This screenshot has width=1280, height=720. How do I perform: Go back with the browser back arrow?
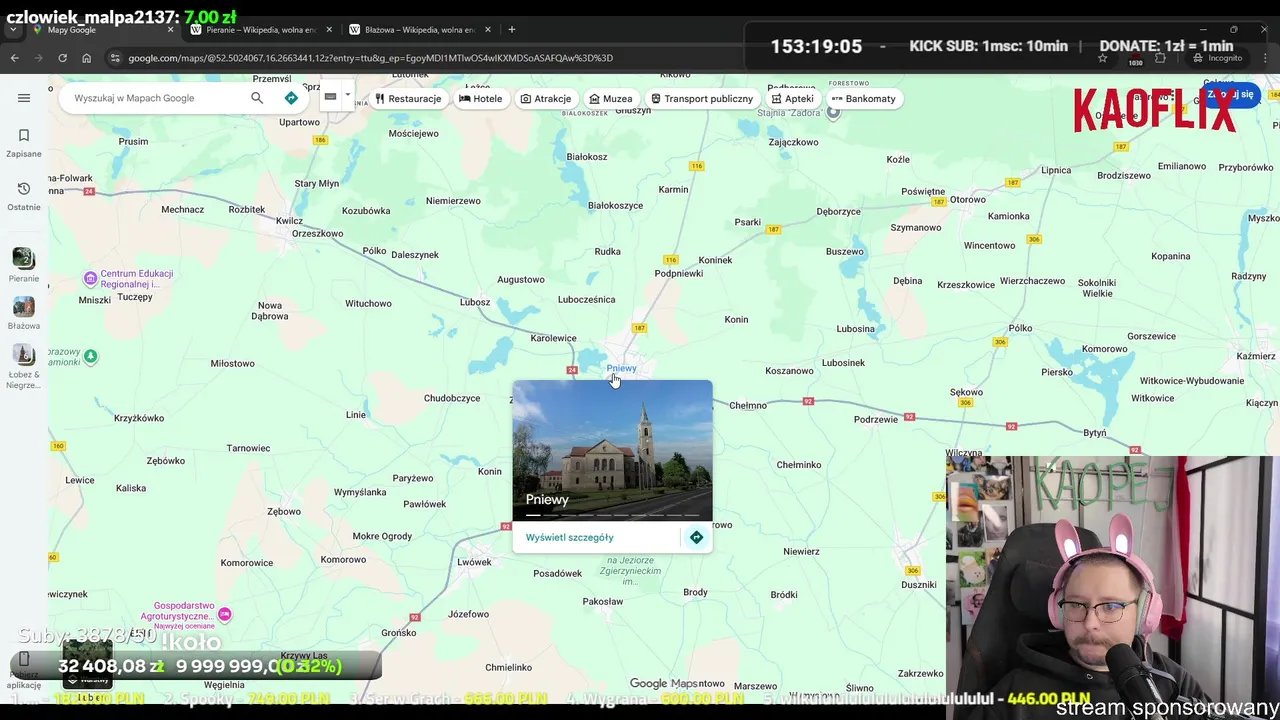(x=14, y=58)
